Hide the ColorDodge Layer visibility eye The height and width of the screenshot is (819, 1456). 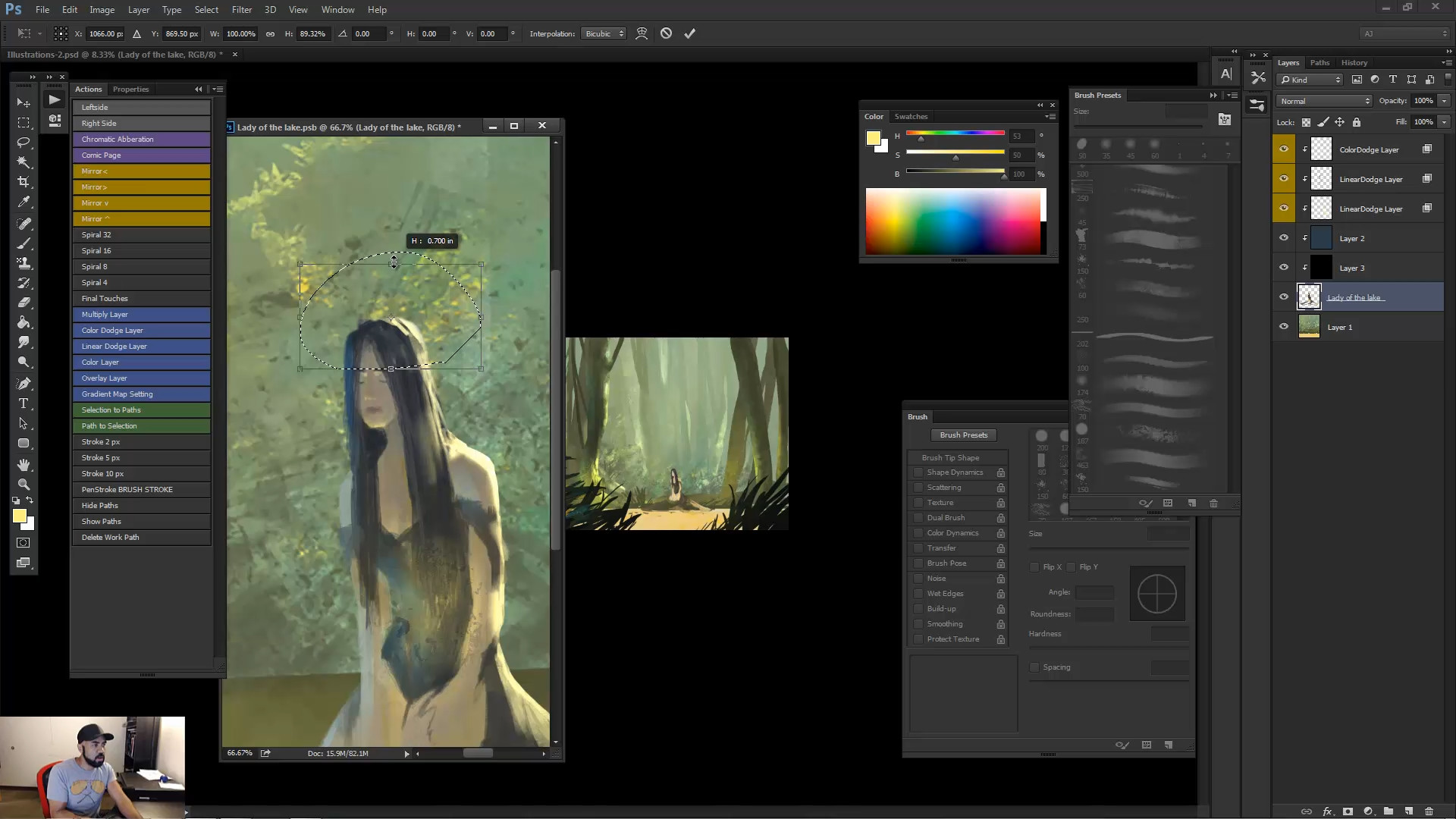tap(1284, 149)
